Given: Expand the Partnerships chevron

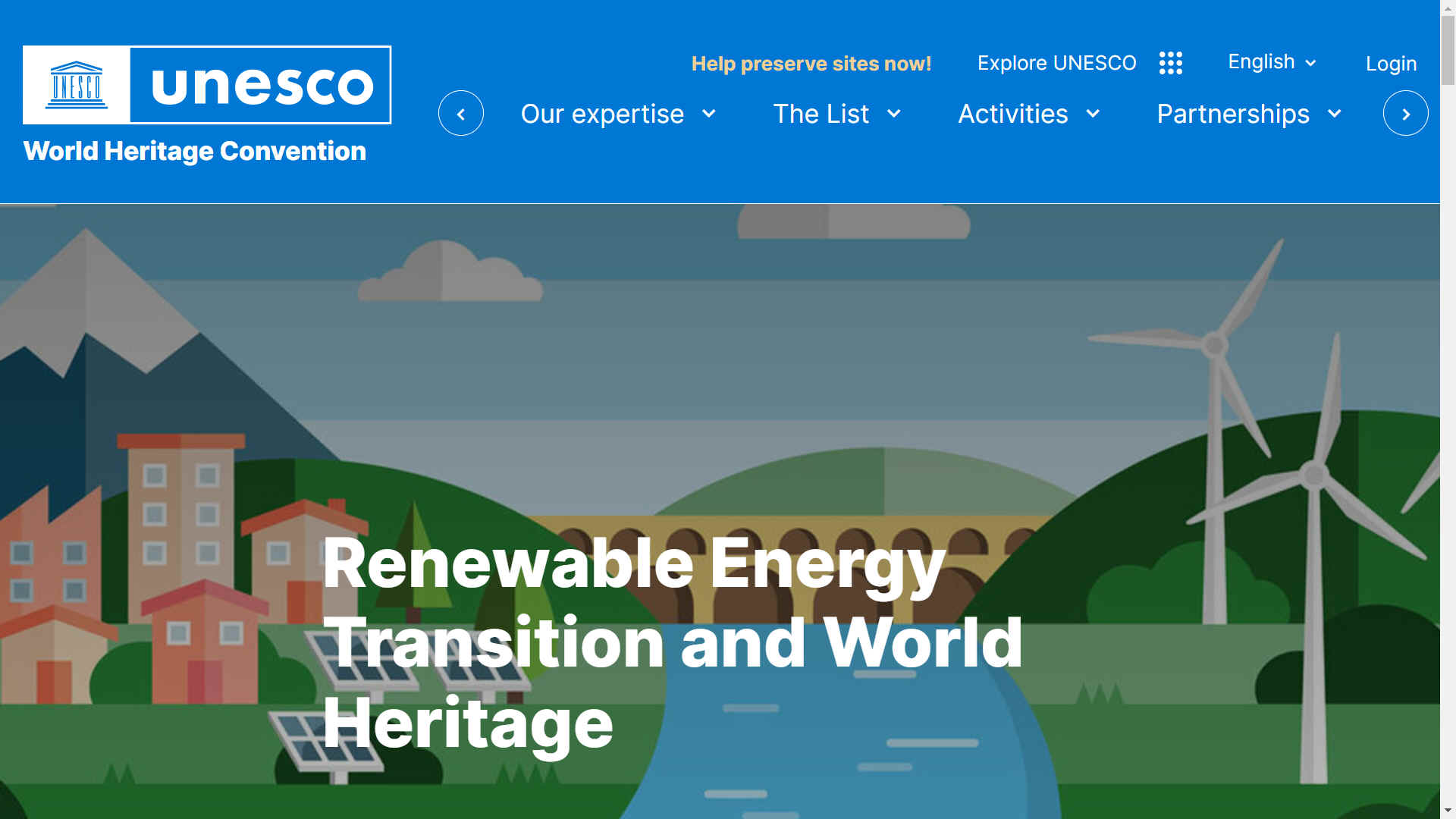Looking at the screenshot, I should coord(1335,114).
